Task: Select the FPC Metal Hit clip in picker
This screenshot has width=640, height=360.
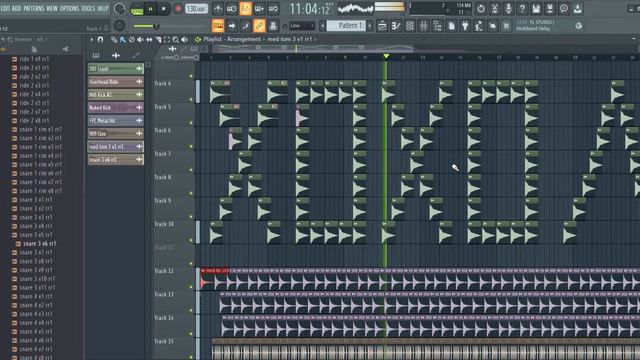Action: point(116,120)
